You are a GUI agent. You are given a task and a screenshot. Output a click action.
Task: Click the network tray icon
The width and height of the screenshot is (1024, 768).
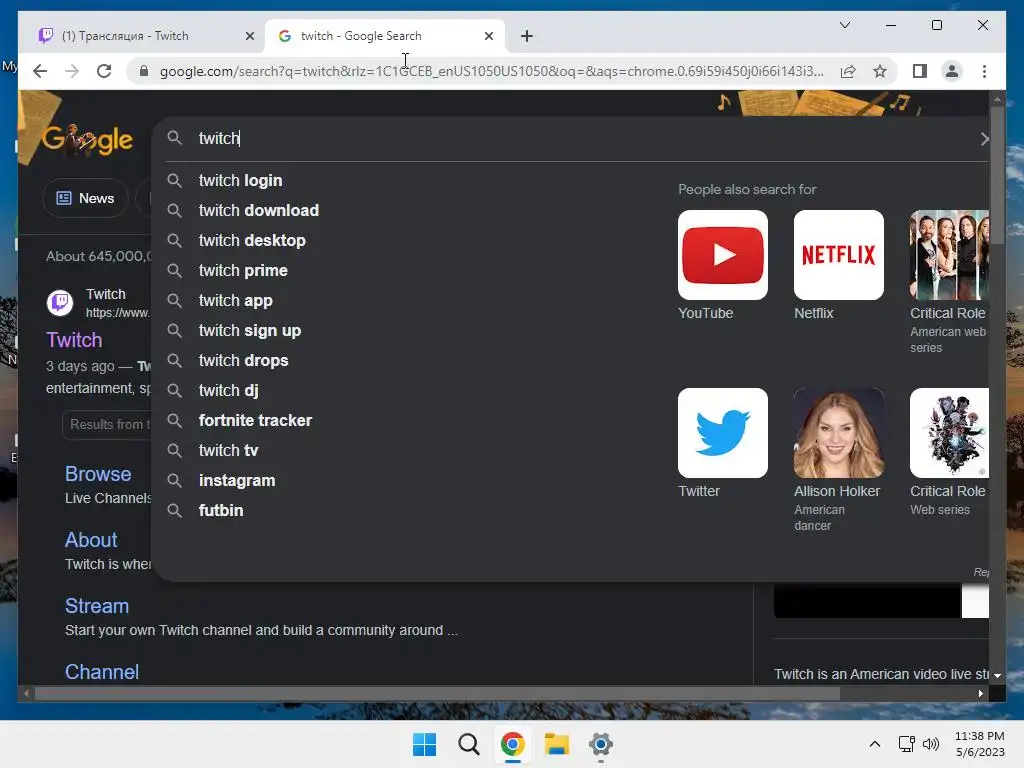(x=906, y=744)
